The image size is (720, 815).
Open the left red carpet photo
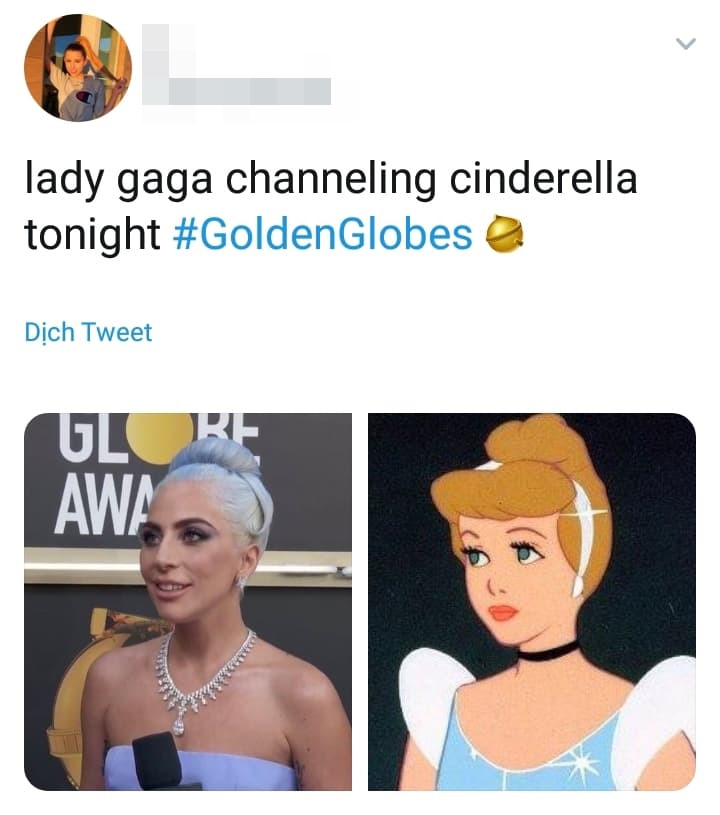click(188, 601)
